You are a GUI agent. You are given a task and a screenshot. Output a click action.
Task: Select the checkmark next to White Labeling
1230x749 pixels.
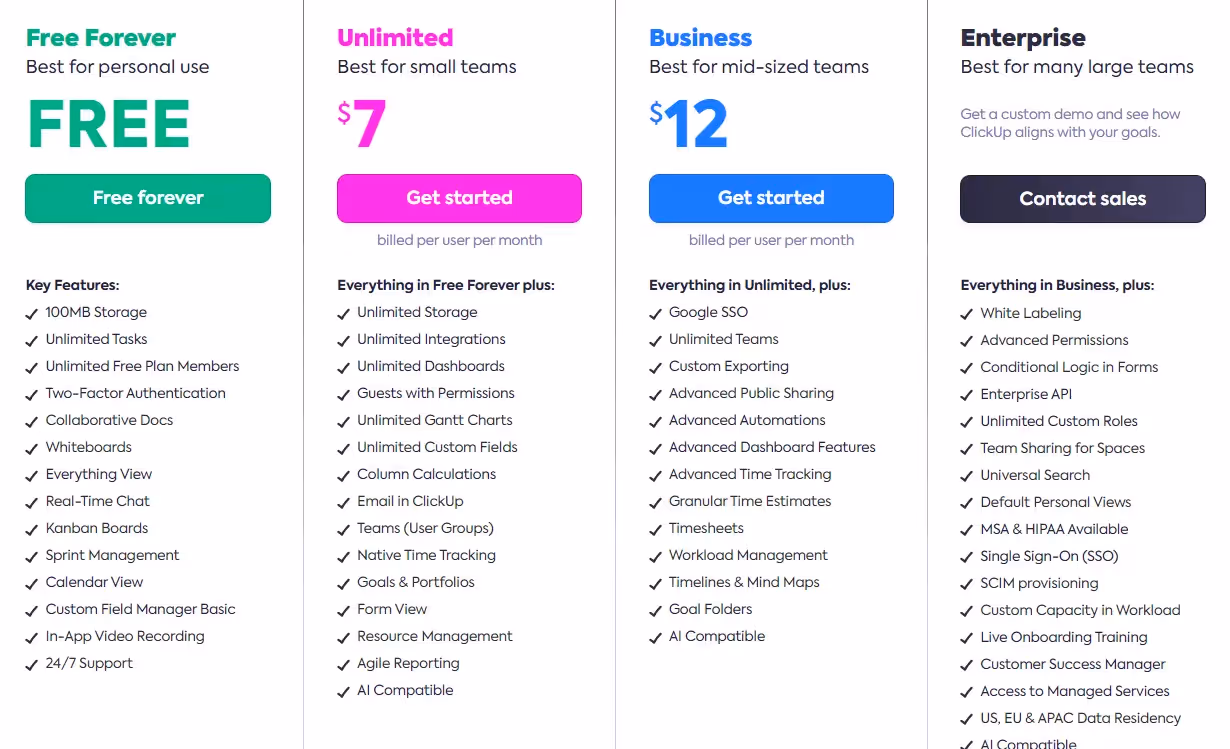point(967,313)
